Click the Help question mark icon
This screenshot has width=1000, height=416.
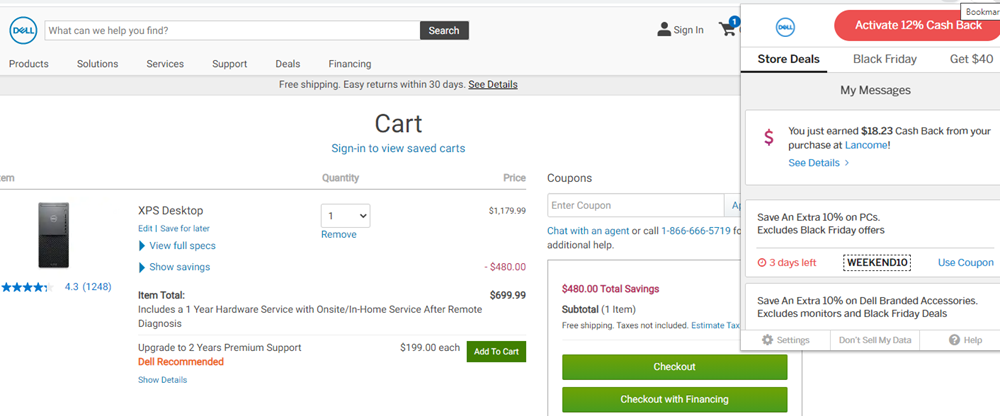[x=954, y=340]
